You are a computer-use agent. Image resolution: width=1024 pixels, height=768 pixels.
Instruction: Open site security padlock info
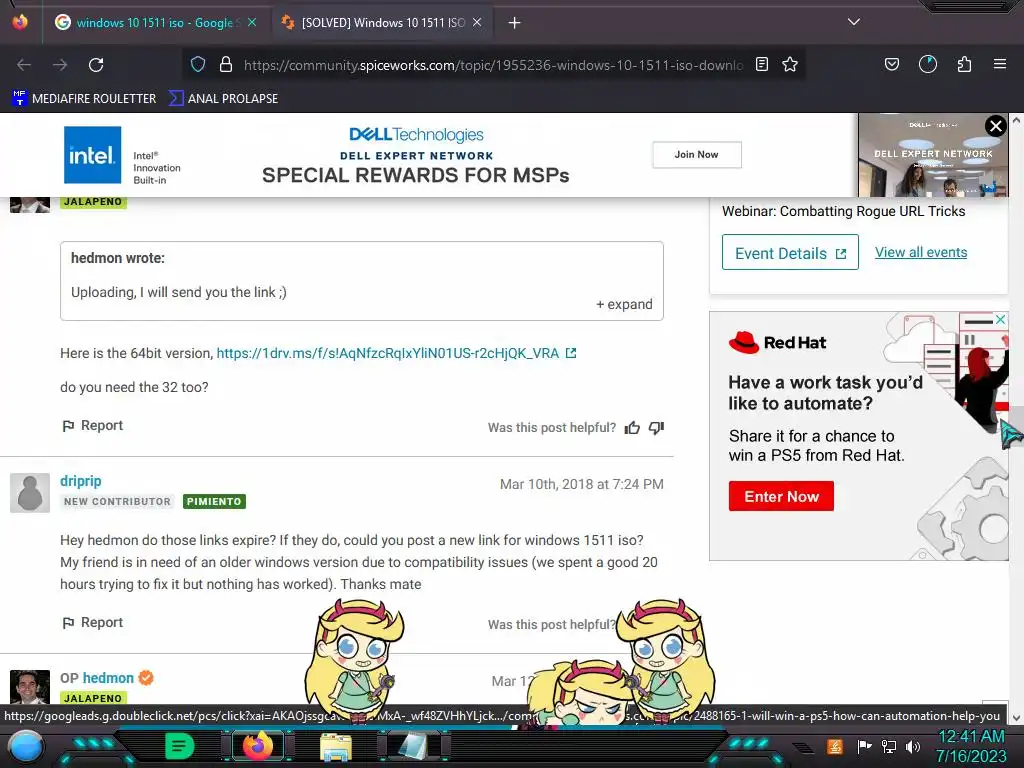pyautogui.click(x=226, y=64)
